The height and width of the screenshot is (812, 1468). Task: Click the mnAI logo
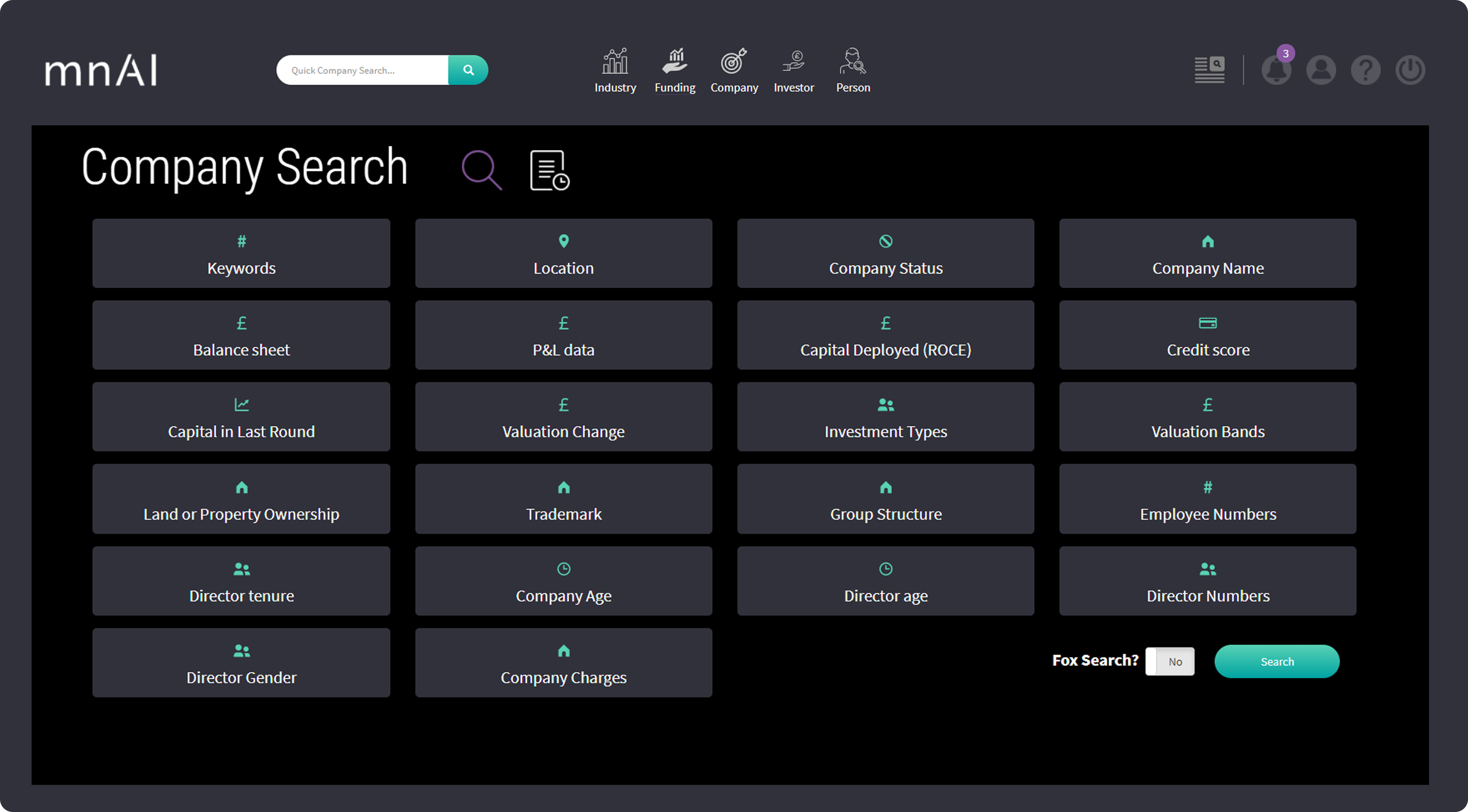pos(101,71)
